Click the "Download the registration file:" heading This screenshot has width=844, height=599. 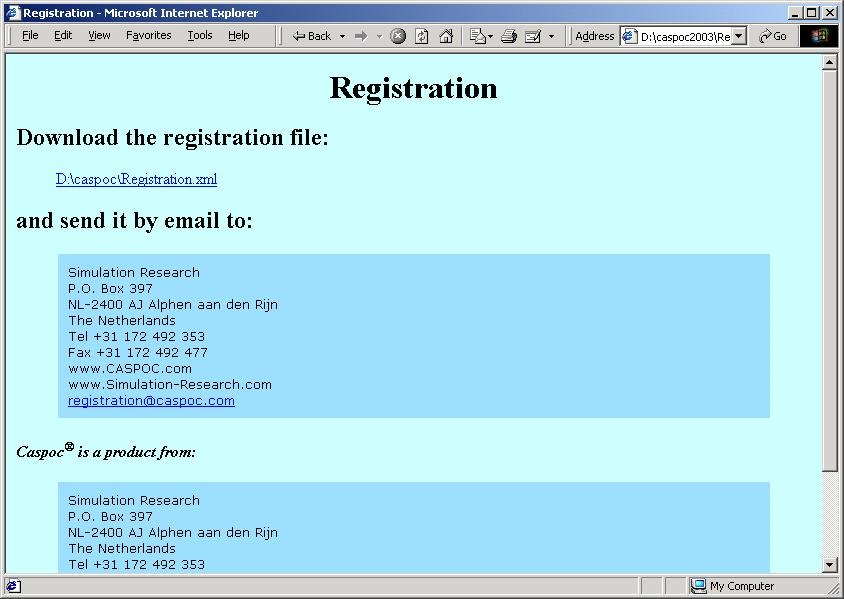(172, 138)
